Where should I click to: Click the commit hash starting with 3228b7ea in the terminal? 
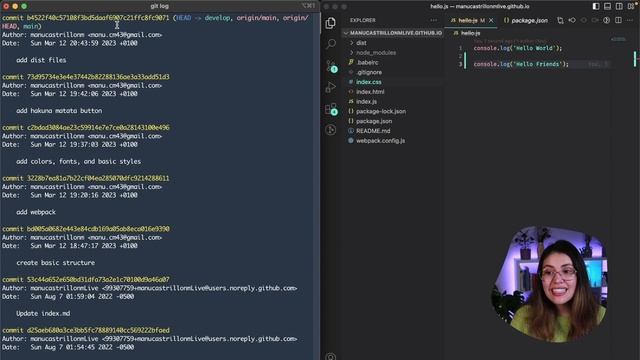(98, 178)
